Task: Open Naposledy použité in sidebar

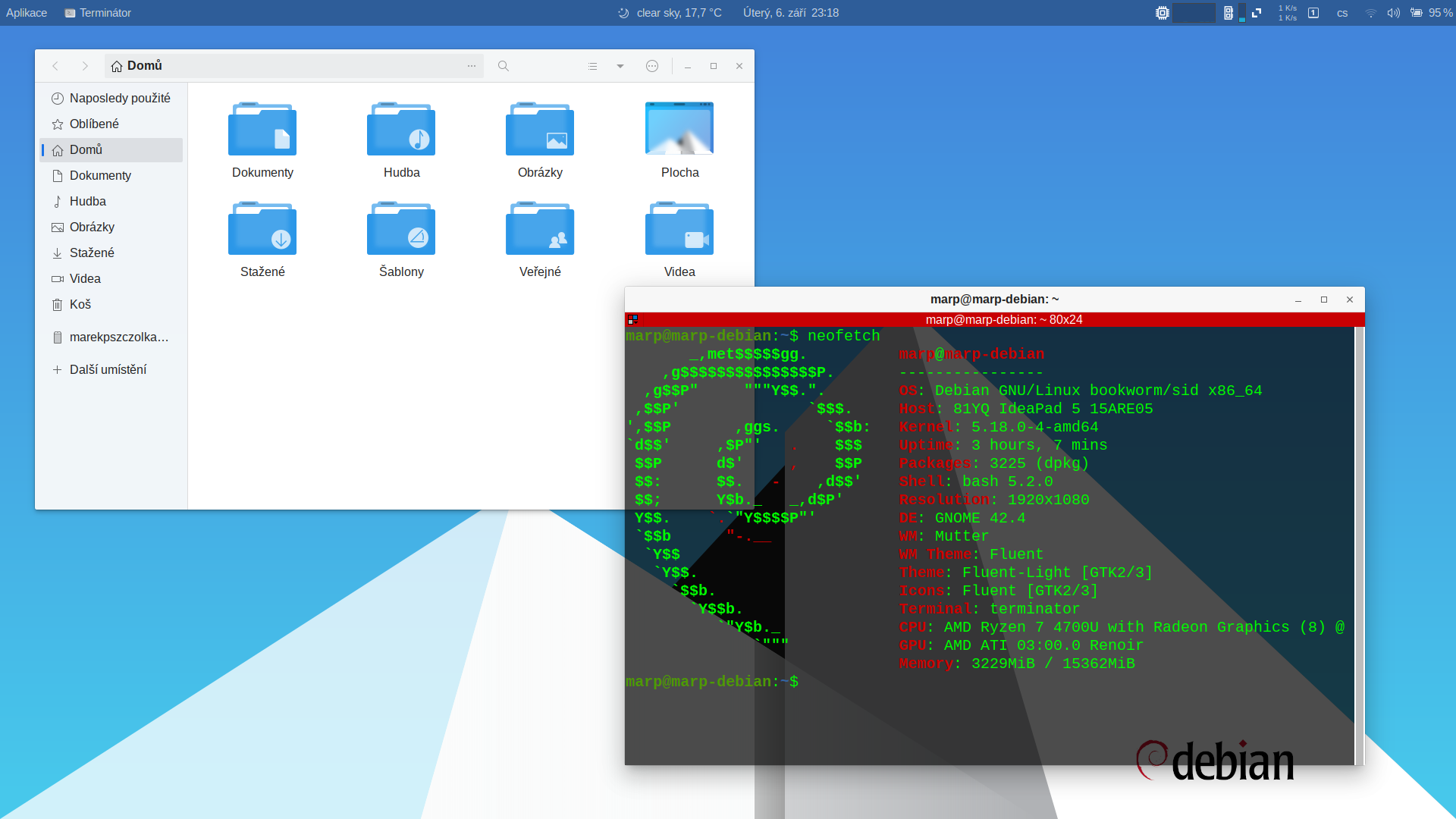Action: pos(111,98)
